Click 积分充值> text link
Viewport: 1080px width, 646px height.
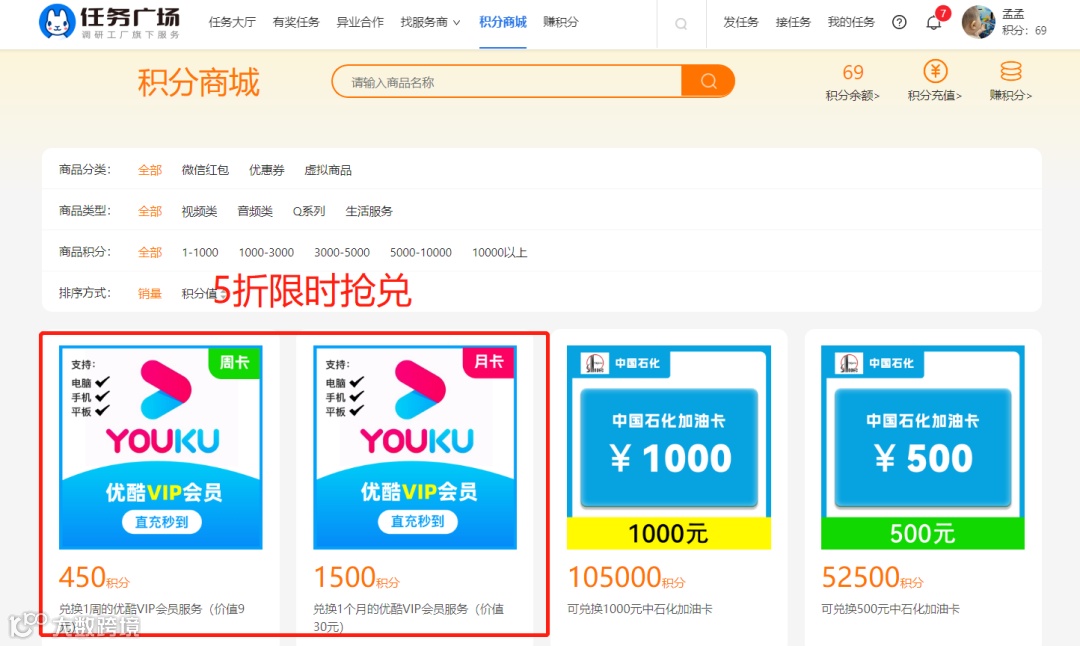(935, 96)
